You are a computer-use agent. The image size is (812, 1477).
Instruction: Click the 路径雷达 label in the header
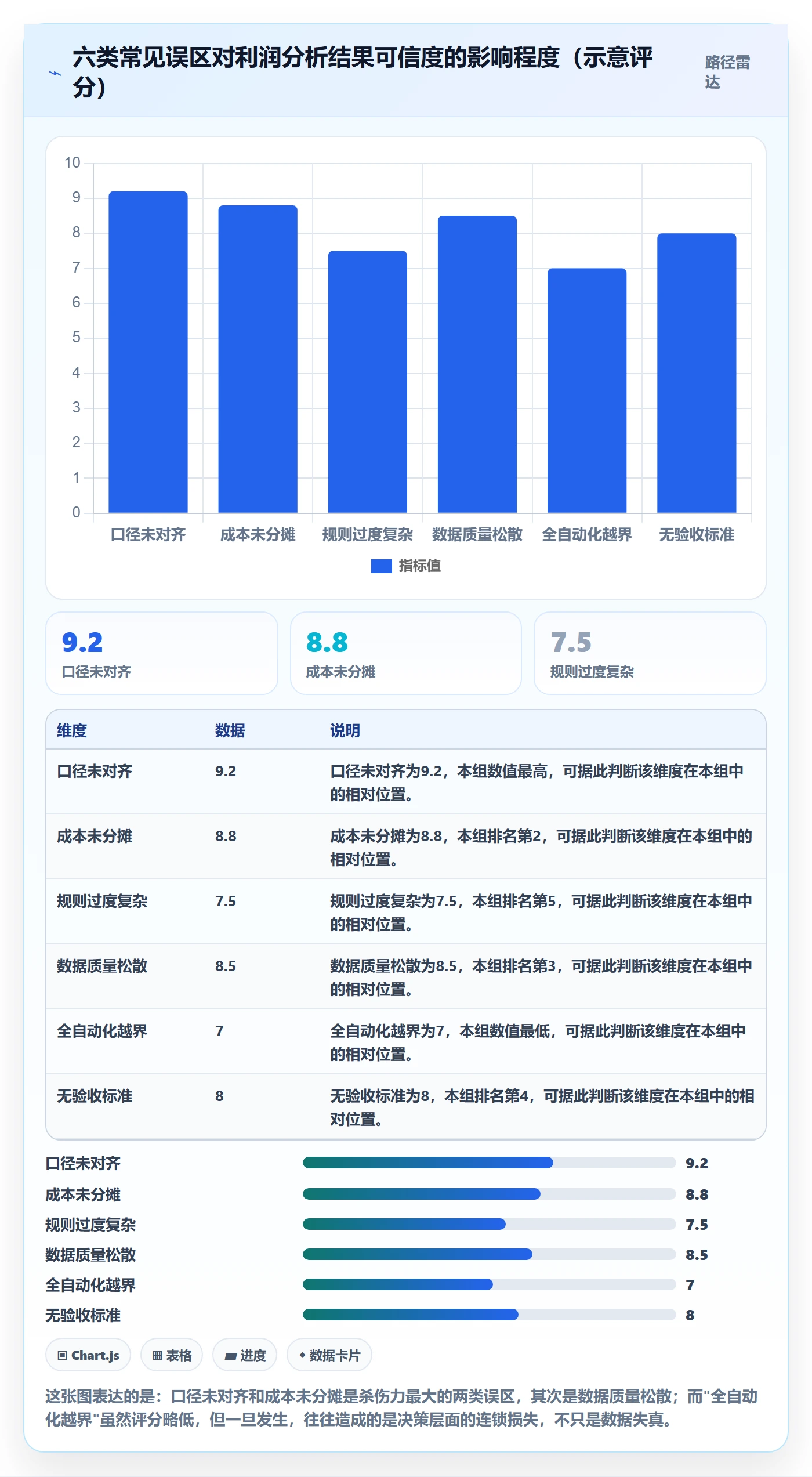point(727,72)
